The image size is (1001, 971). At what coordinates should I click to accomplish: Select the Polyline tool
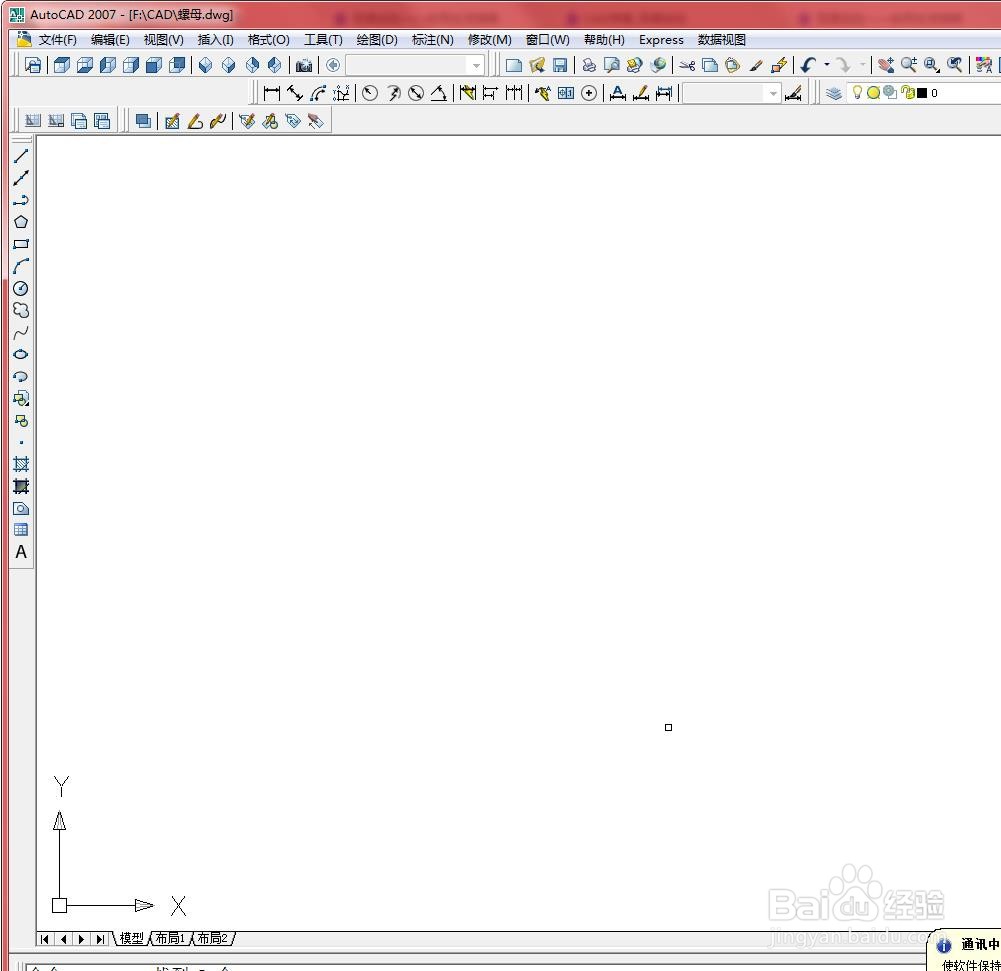coord(20,200)
